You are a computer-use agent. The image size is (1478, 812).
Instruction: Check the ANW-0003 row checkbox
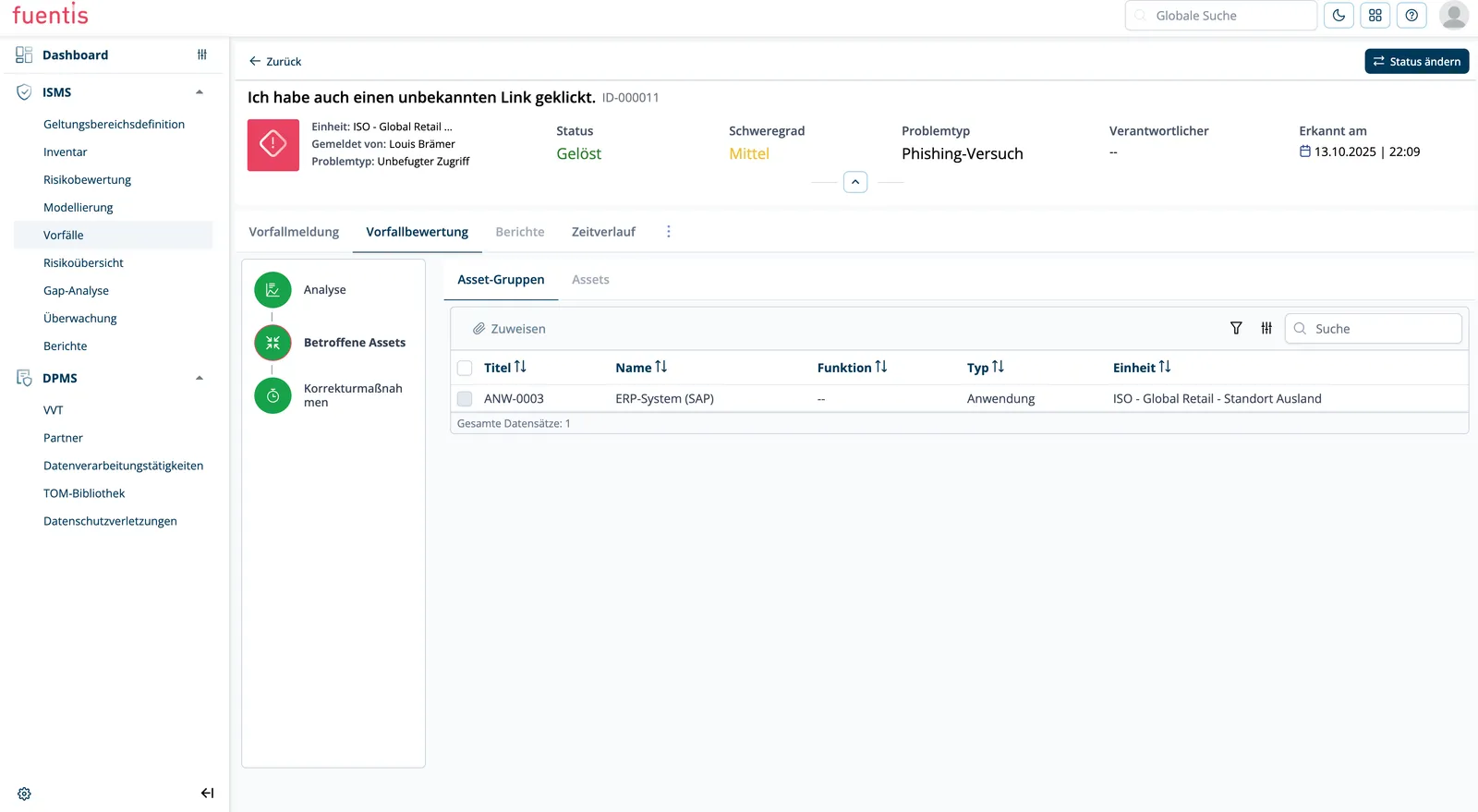[x=465, y=399]
